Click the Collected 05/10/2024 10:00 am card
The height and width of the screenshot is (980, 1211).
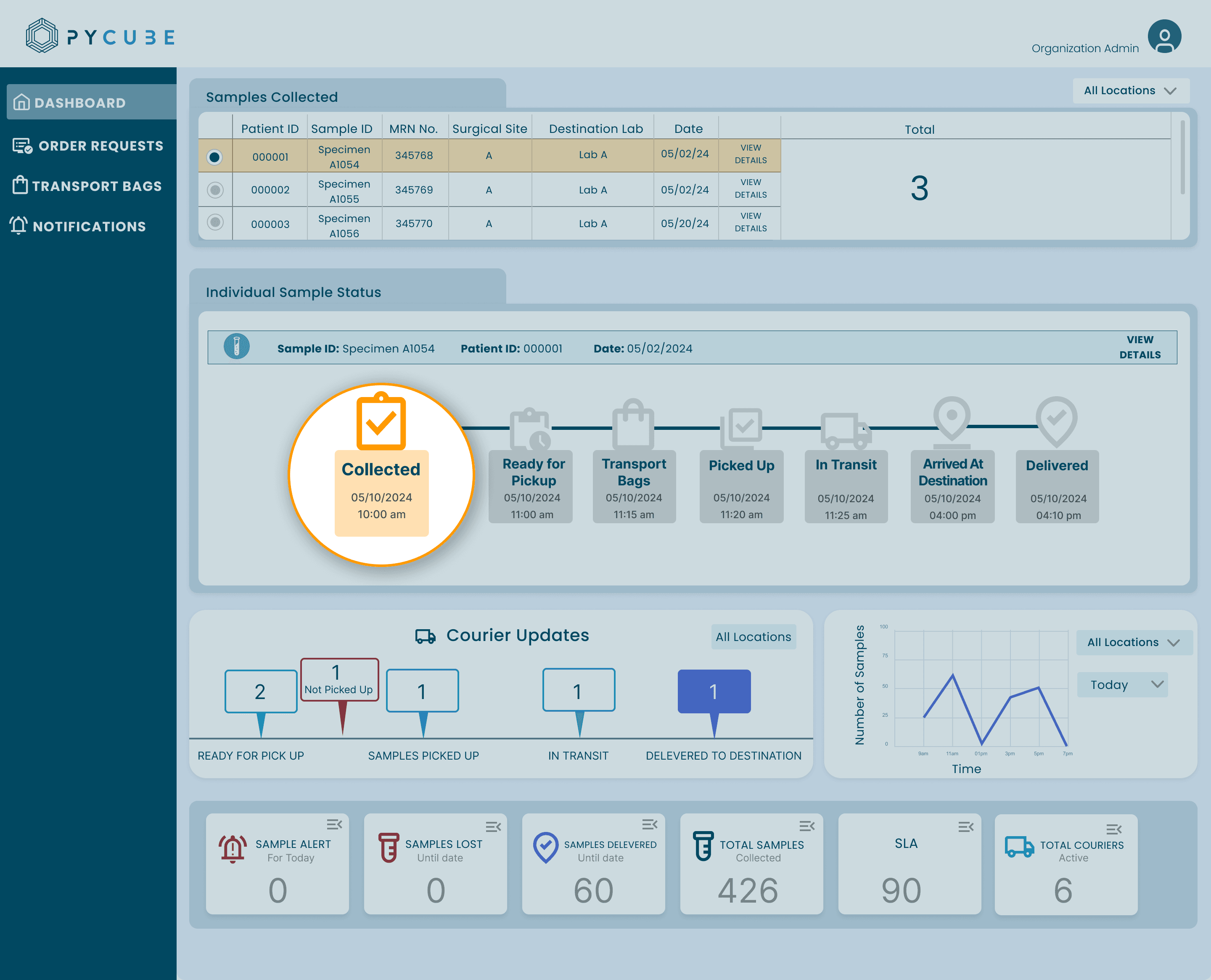(x=381, y=493)
